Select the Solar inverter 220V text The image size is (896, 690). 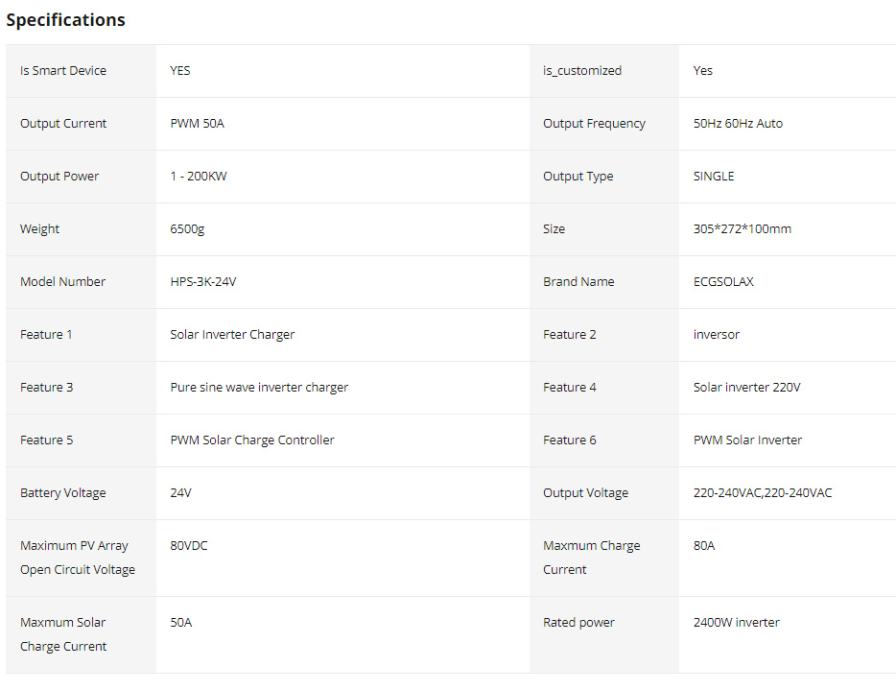pyautogui.click(x=746, y=387)
